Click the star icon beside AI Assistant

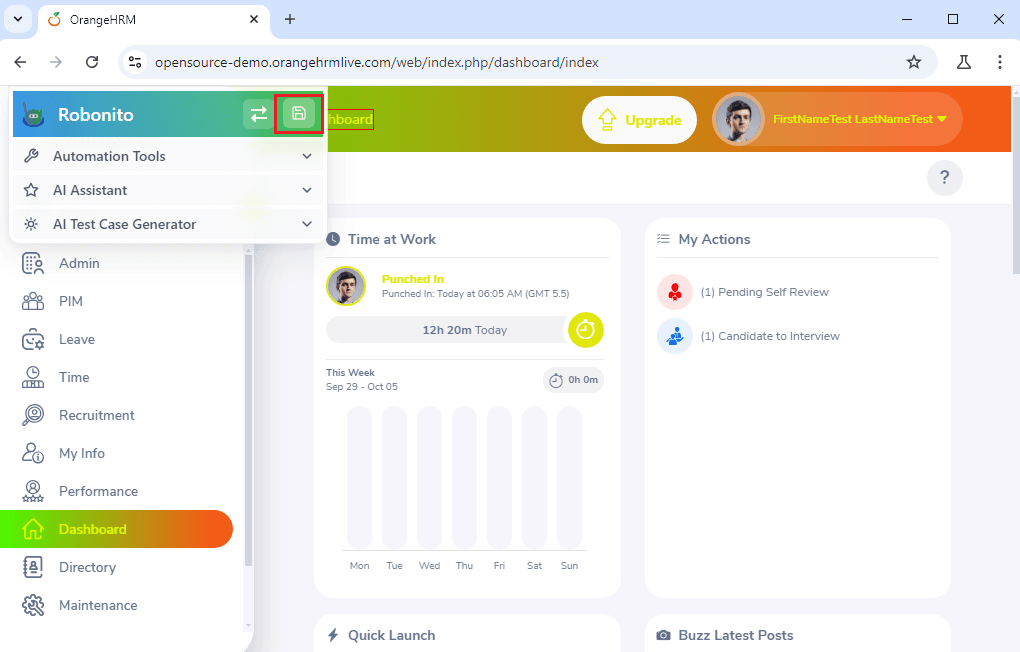31,190
